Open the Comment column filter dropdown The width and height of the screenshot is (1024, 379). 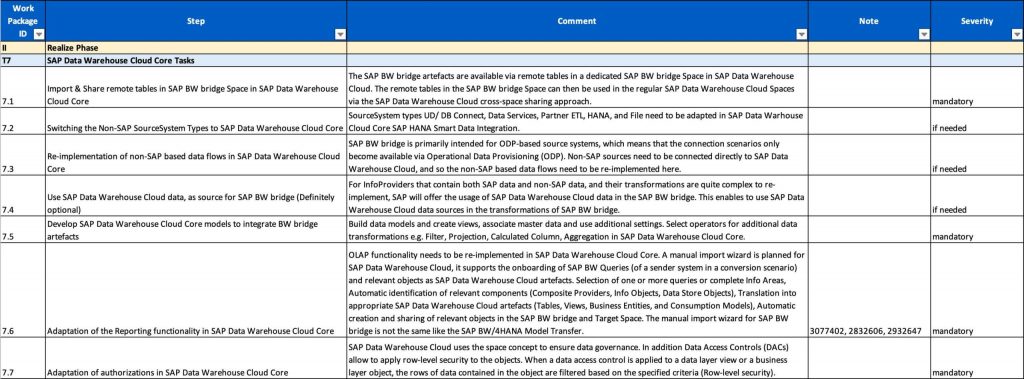pos(801,34)
